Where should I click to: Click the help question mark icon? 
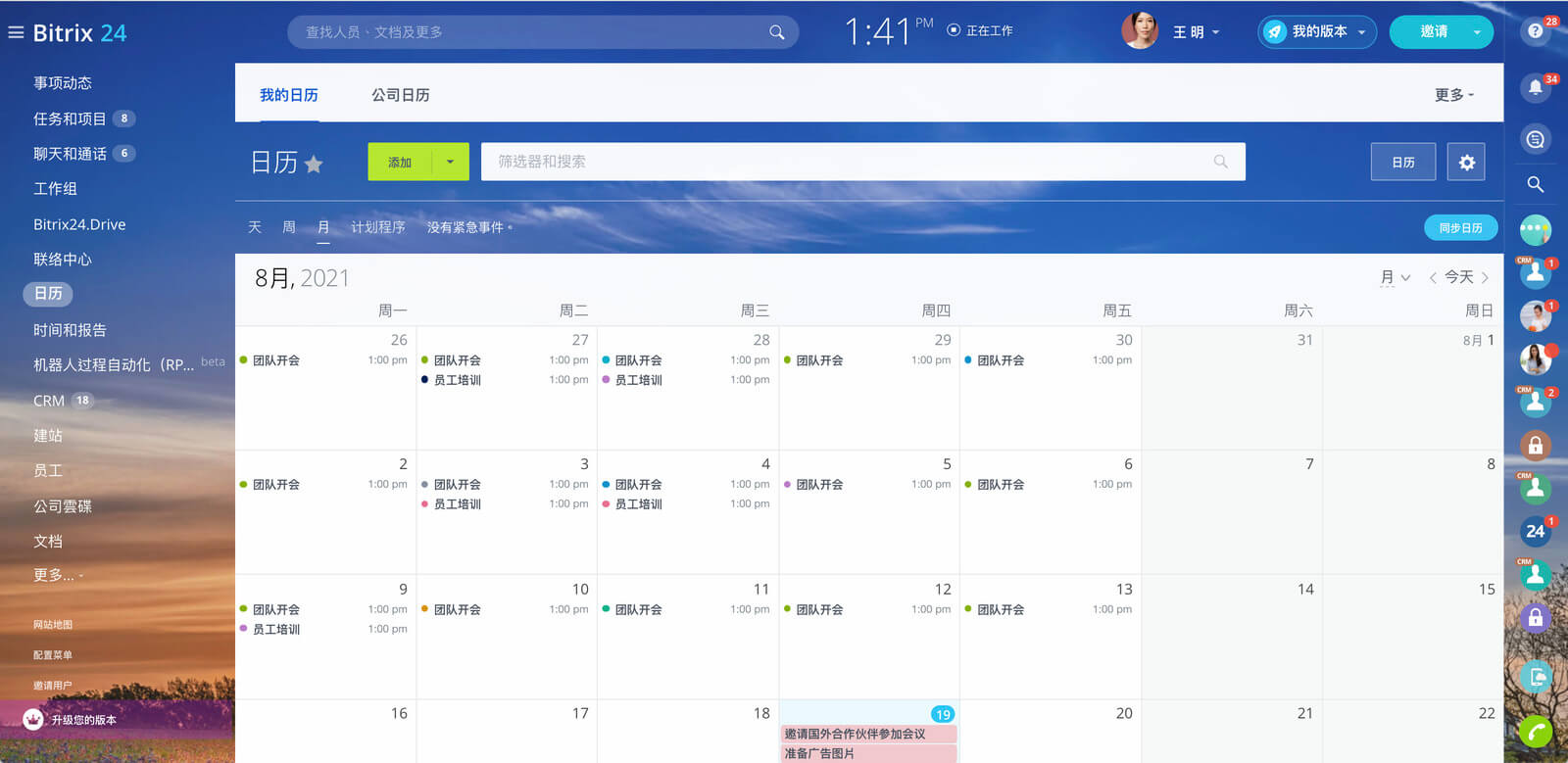pyautogui.click(x=1535, y=30)
